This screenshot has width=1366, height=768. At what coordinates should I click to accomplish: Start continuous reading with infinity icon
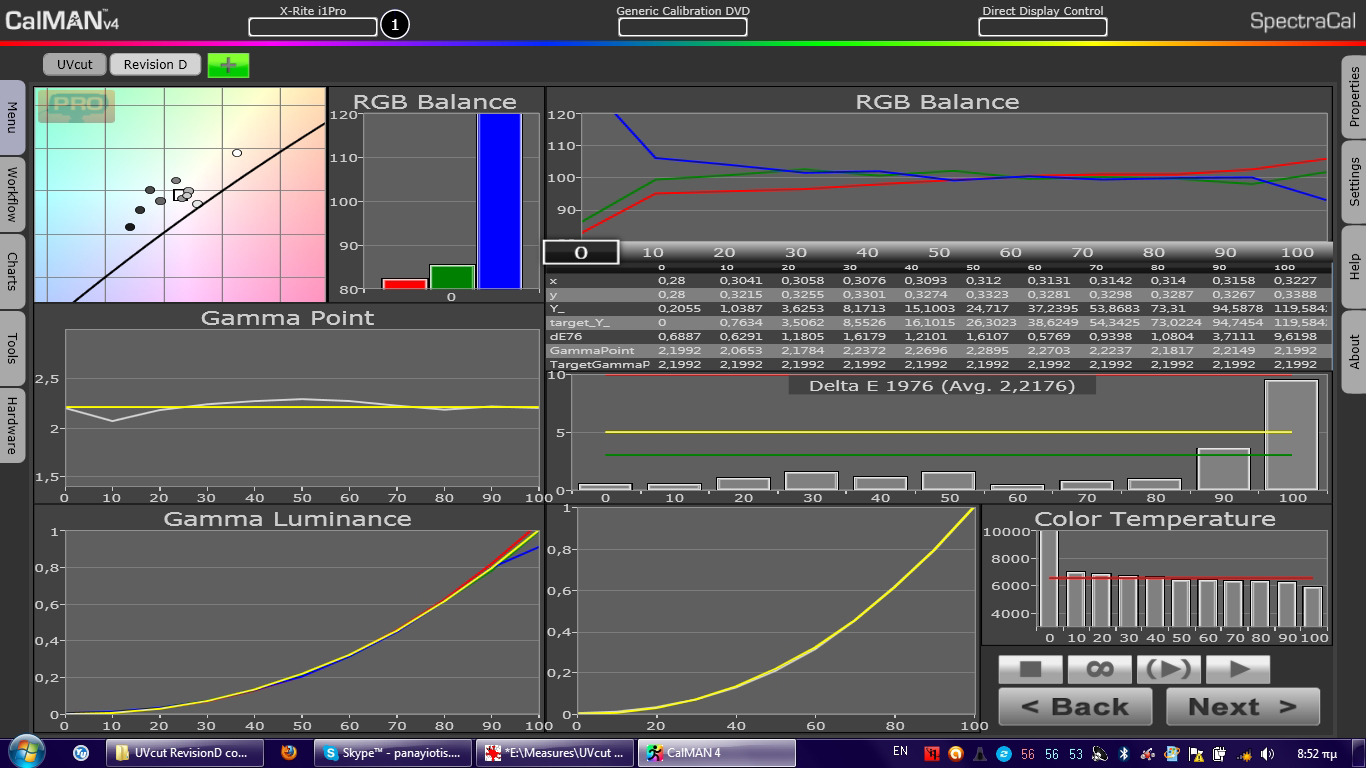coord(1099,669)
